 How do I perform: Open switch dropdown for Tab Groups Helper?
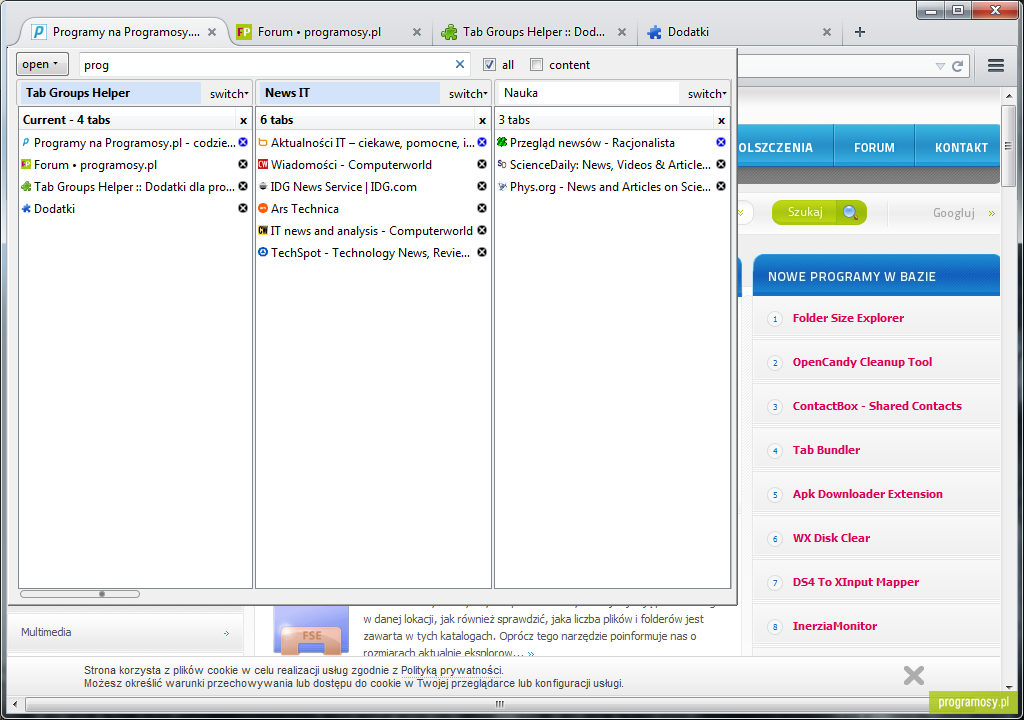click(229, 93)
